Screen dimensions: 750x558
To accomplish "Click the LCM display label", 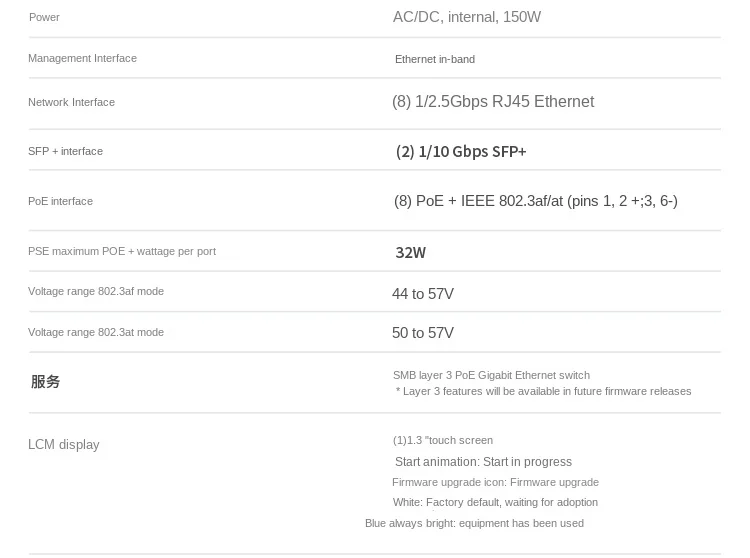I will pyautogui.click(x=63, y=444).
